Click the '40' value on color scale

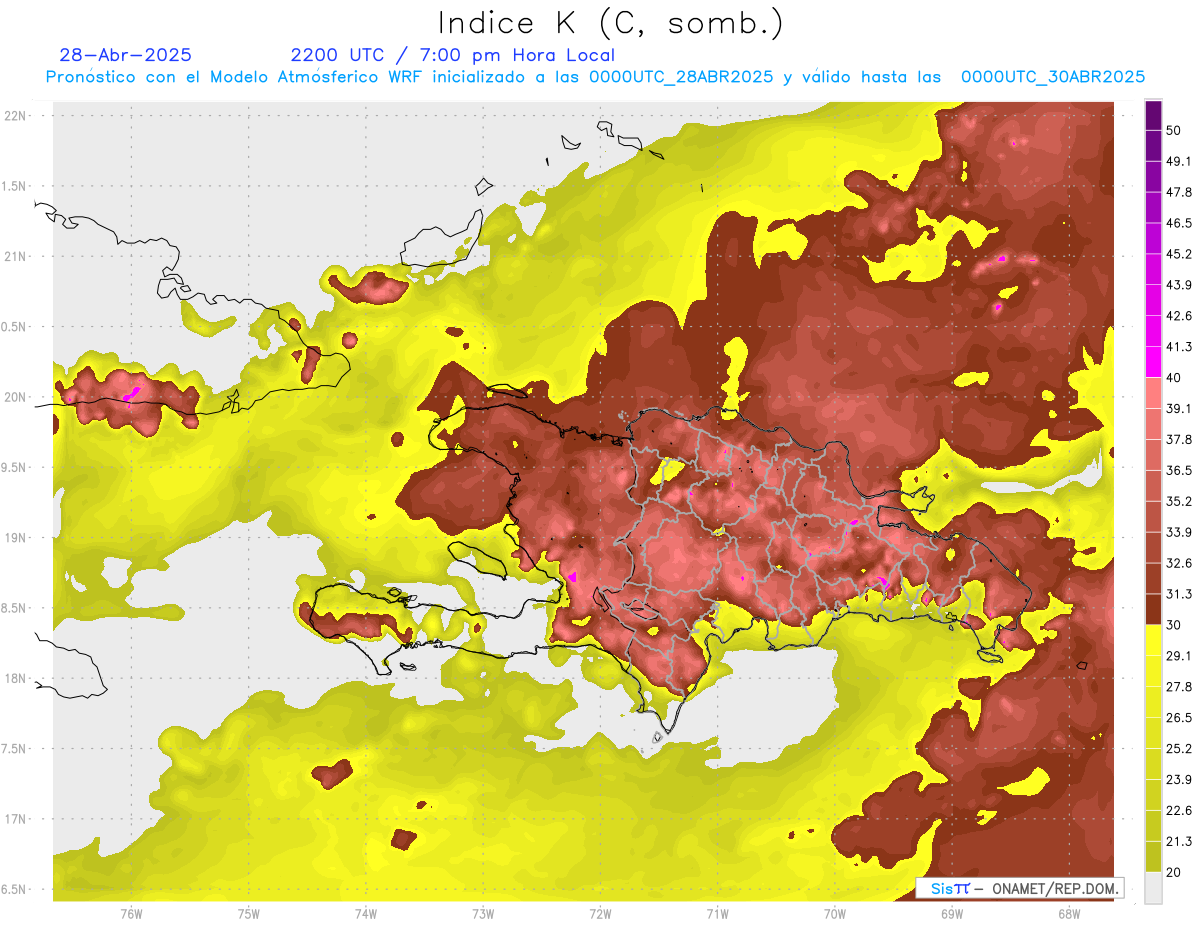tap(1175, 378)
